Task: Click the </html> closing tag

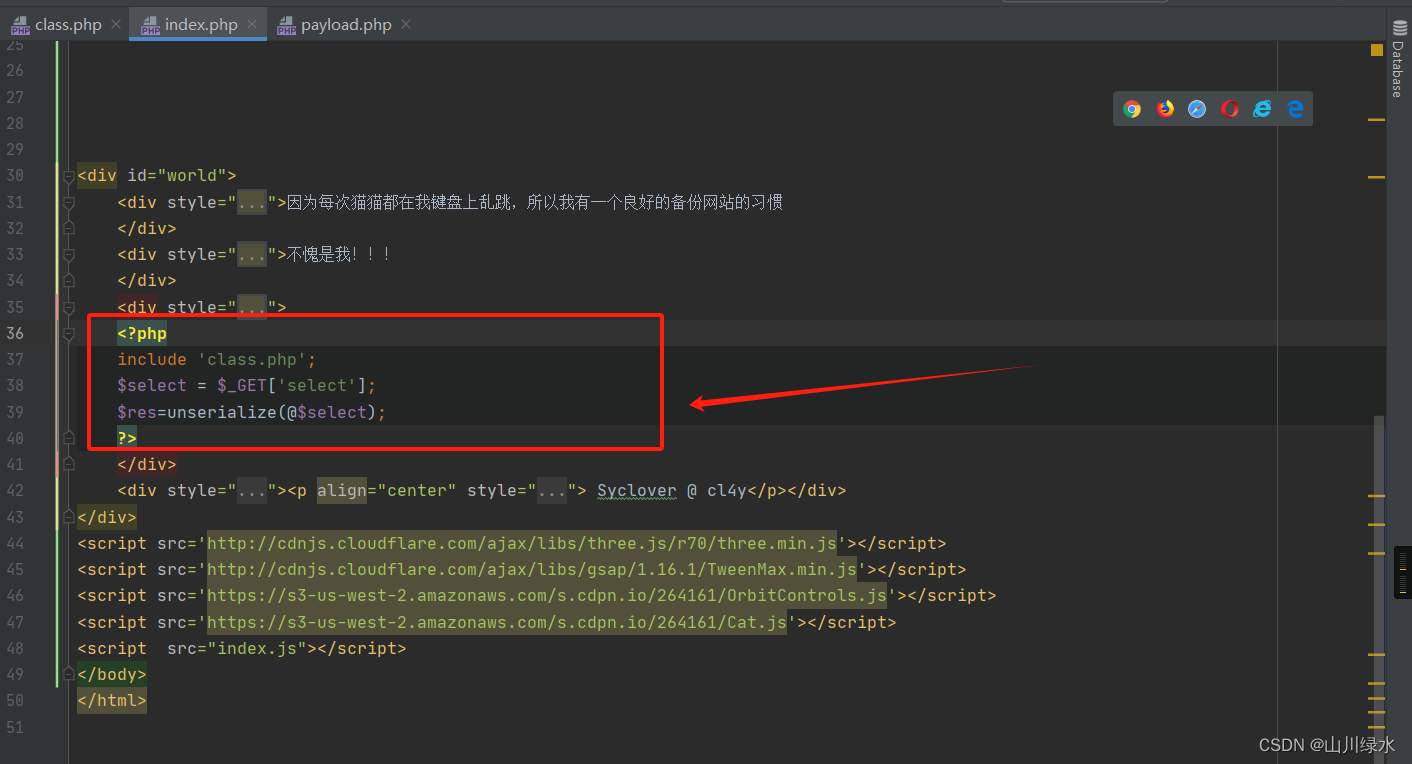Action: coord(112,701)
